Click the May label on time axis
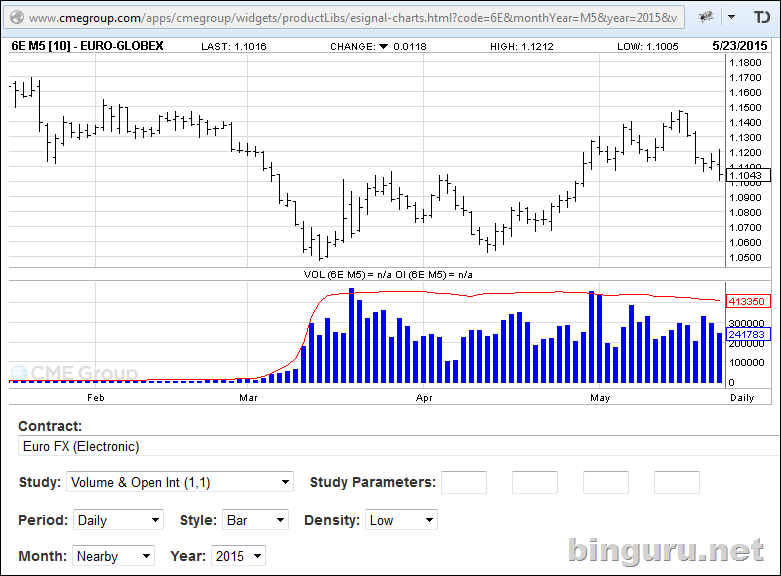The height and width of the screenshot is (576, 781). (x=600, y=398)
